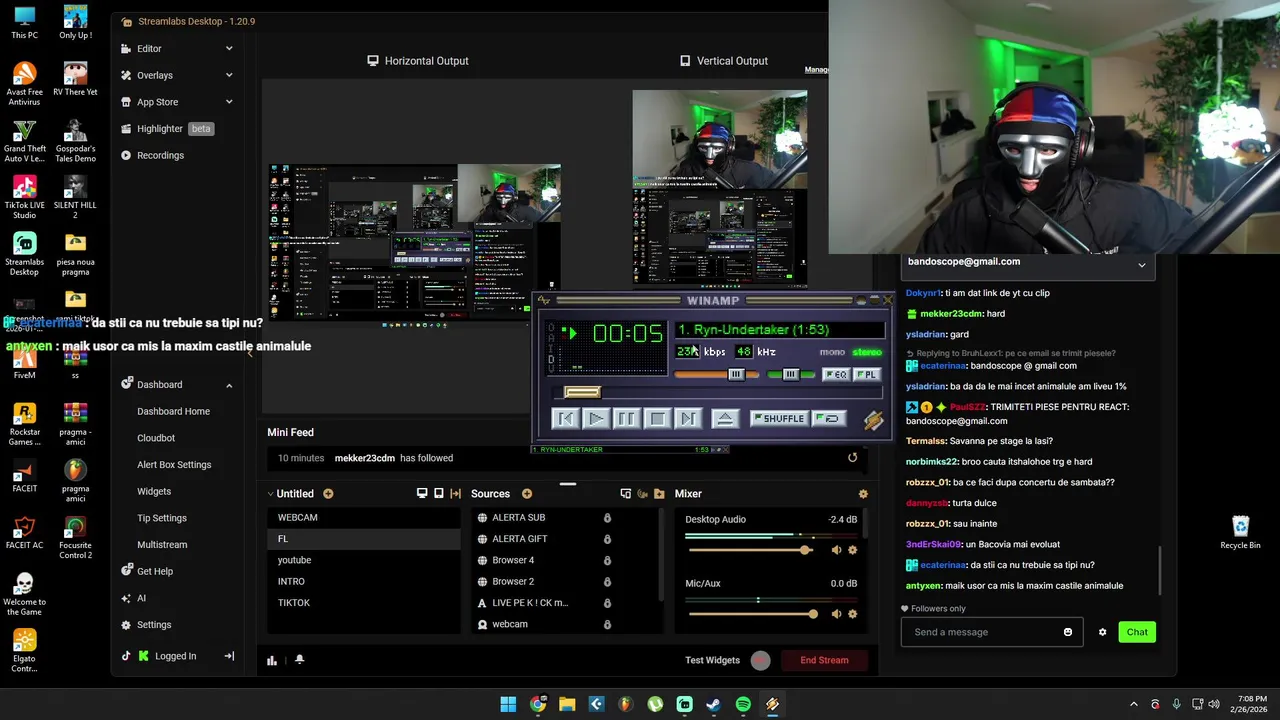
Task: Toggle Winamp EQ equalizer window
Action: coord(836,375)
